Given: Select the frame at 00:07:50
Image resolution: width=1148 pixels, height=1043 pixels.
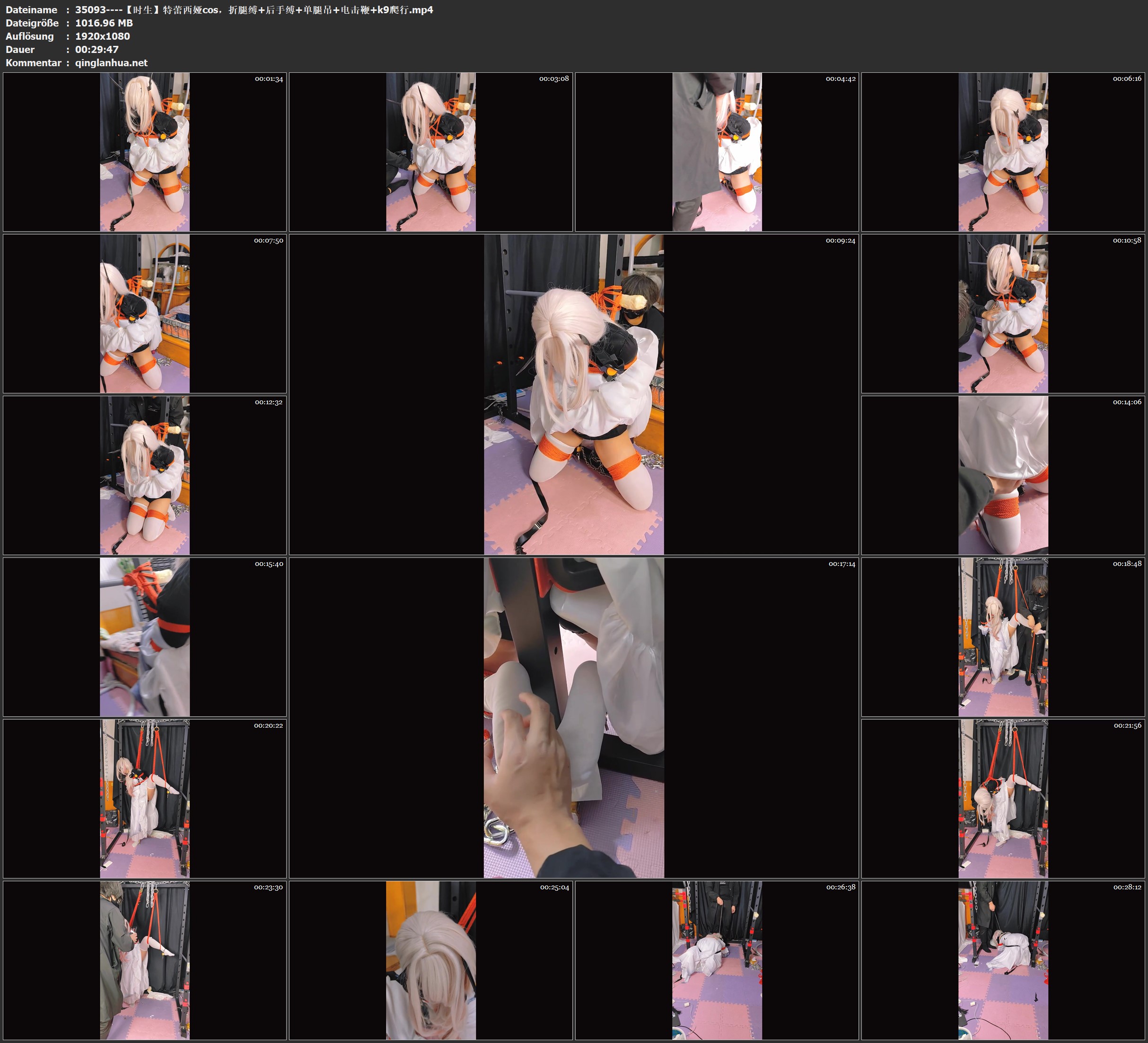Looking at the screenshot, I should (145, 313).
